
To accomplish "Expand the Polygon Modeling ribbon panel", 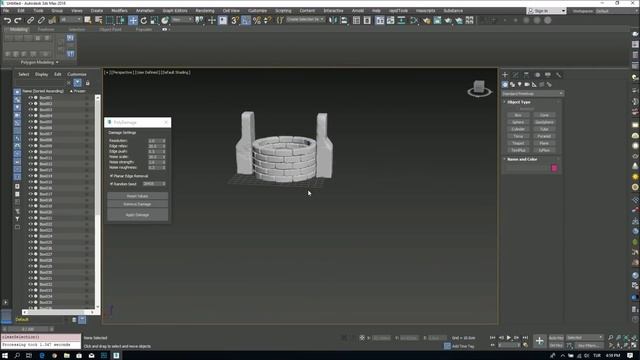I will pyautogui.click(x=39, y=62).
